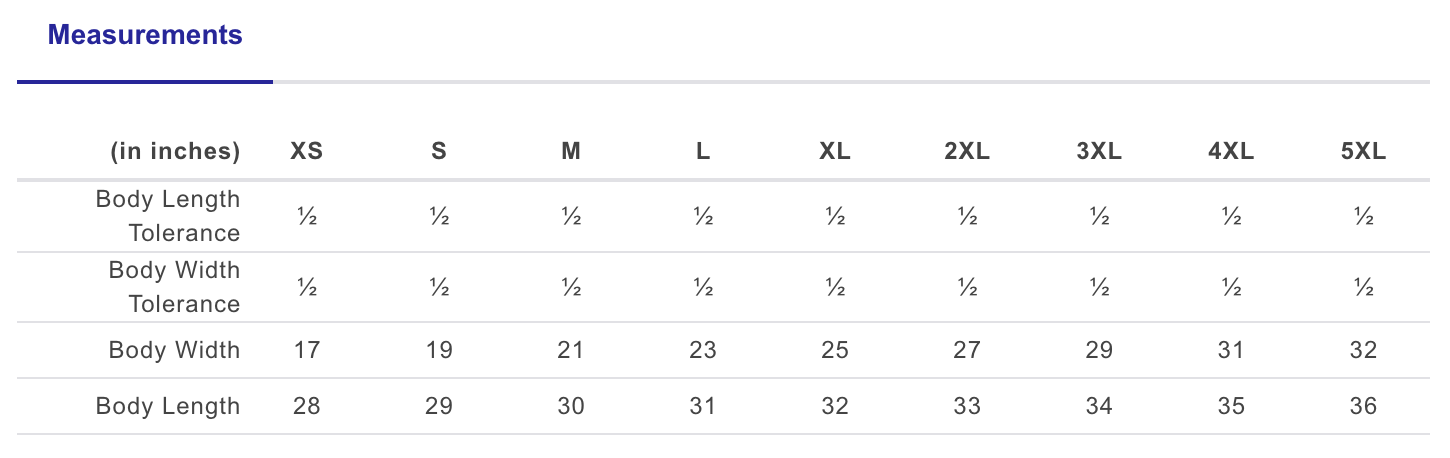
Task: Click the XS body width value 17
Action: click(x=306, y=350)
